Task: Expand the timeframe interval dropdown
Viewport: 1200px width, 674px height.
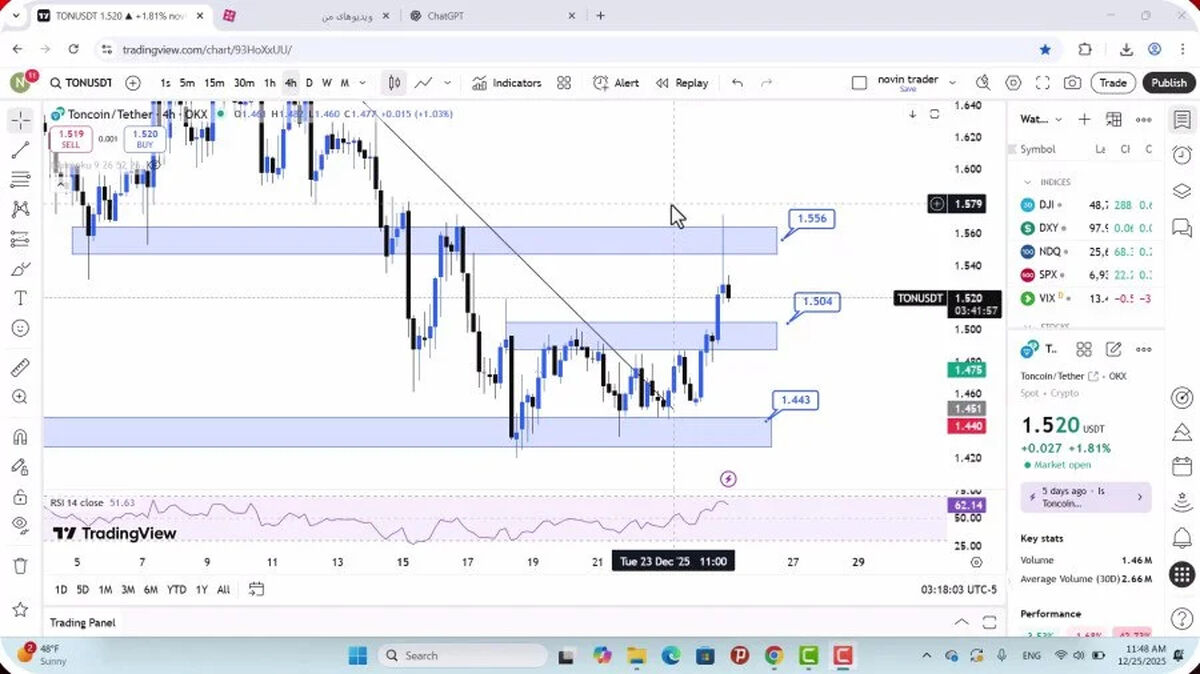Action: click(362, 83)
